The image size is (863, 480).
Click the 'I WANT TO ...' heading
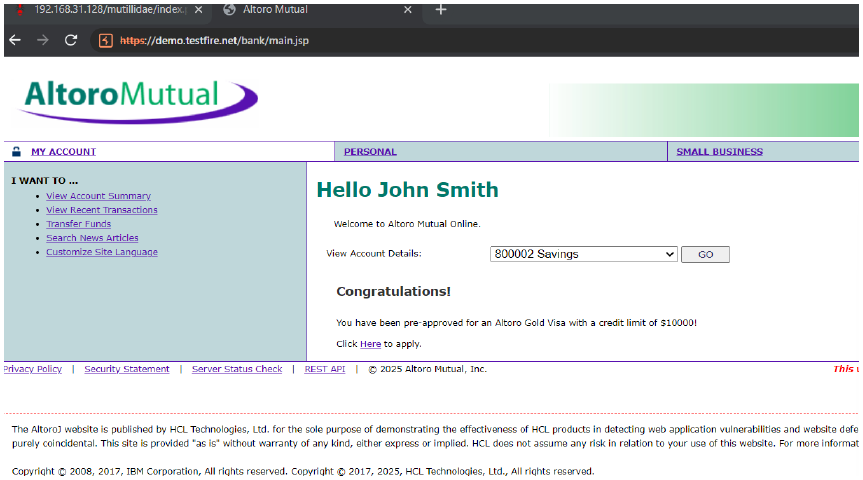click(45, 181)
